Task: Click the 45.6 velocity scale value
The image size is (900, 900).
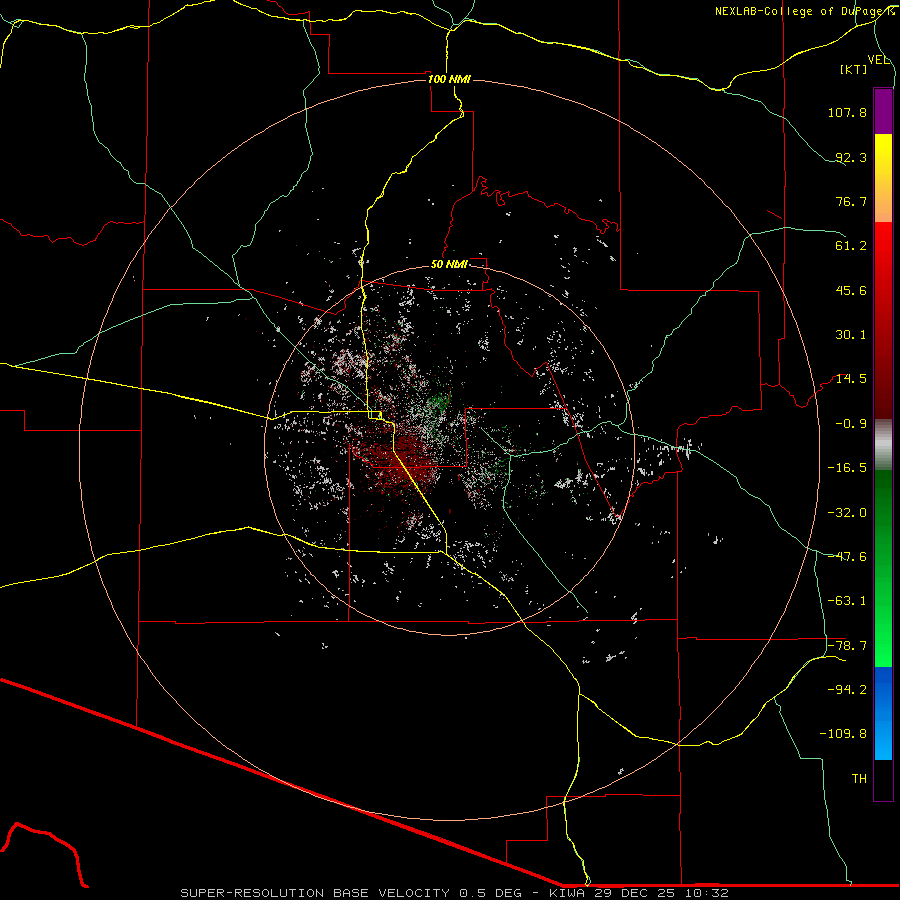Action: coord(851,290)
